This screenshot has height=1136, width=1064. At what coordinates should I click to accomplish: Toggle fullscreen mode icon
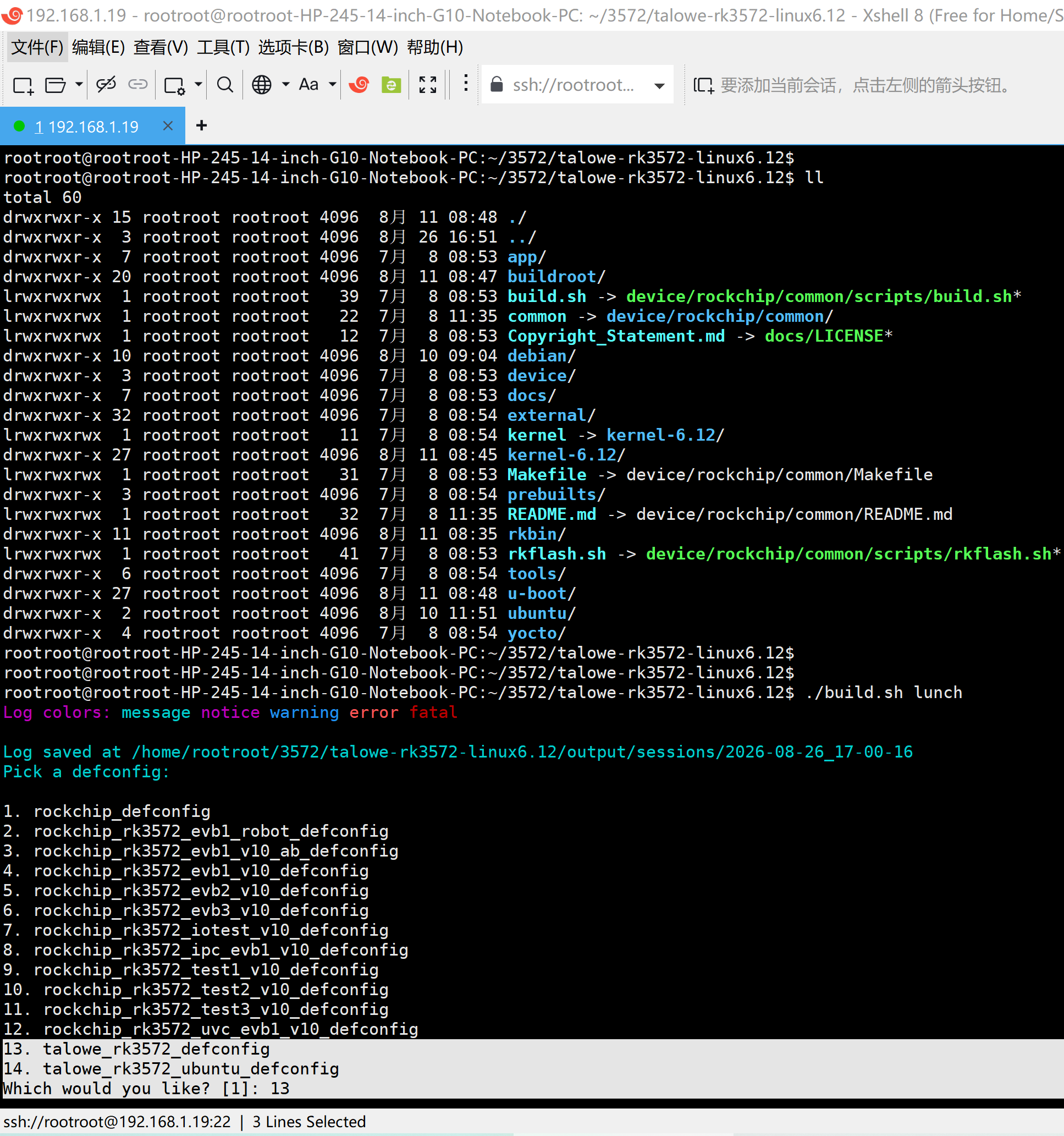428,85
